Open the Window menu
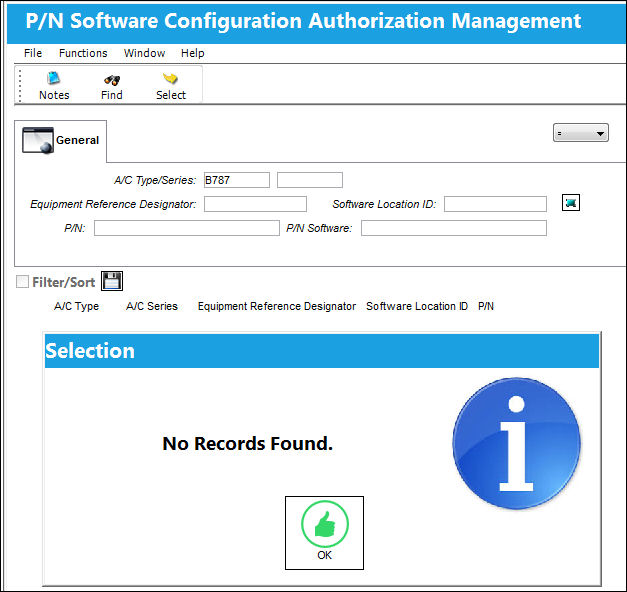This screenshot has width=627, height=592. (144, 53)
